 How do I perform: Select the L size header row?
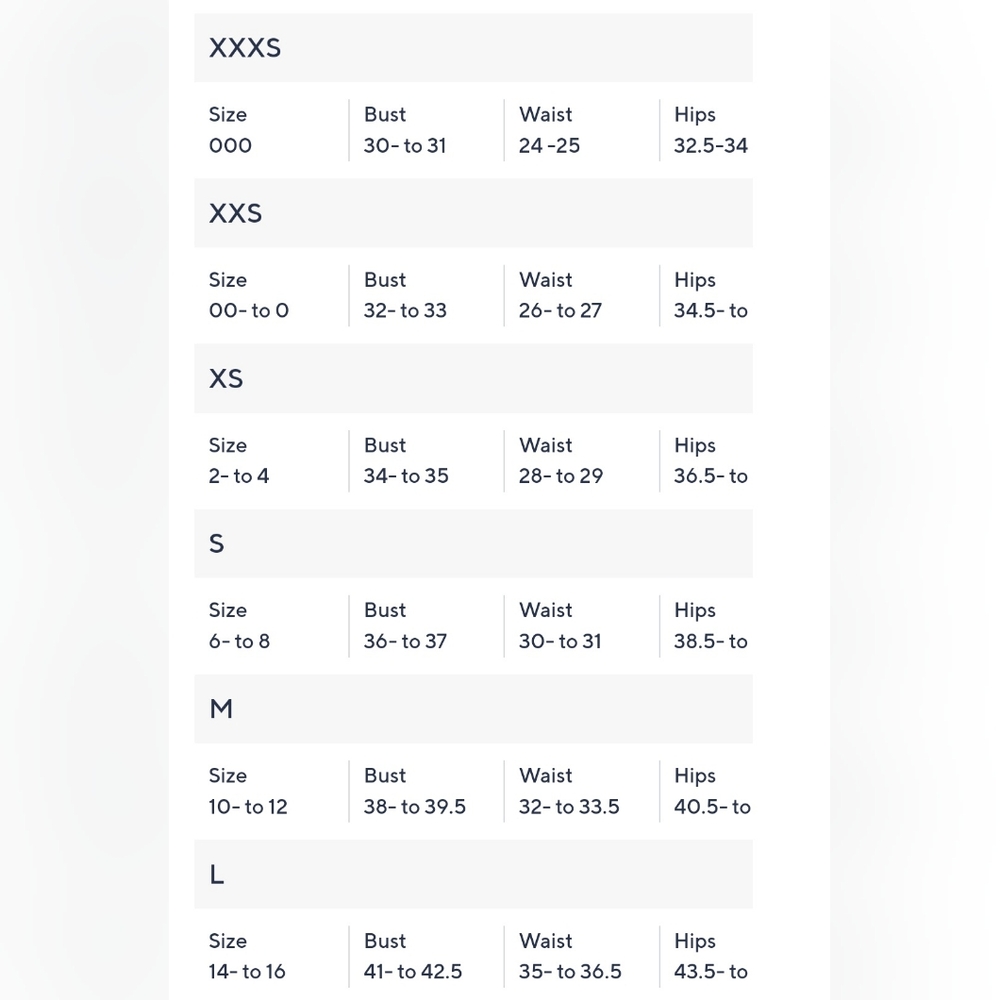[473, 874]
